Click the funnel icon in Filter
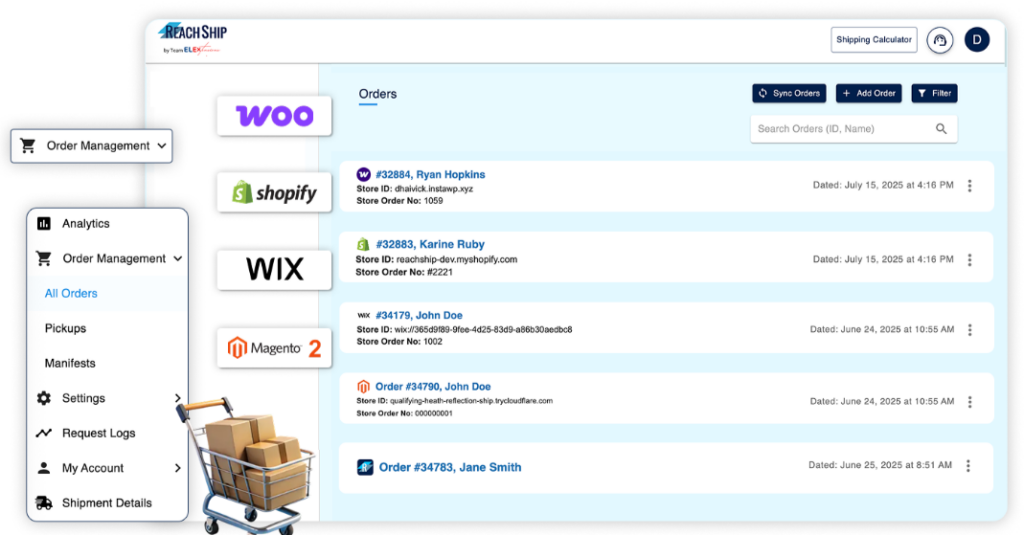Image resolution: width=1024 pixels, height=535 pixels. [x=921, y=93]
